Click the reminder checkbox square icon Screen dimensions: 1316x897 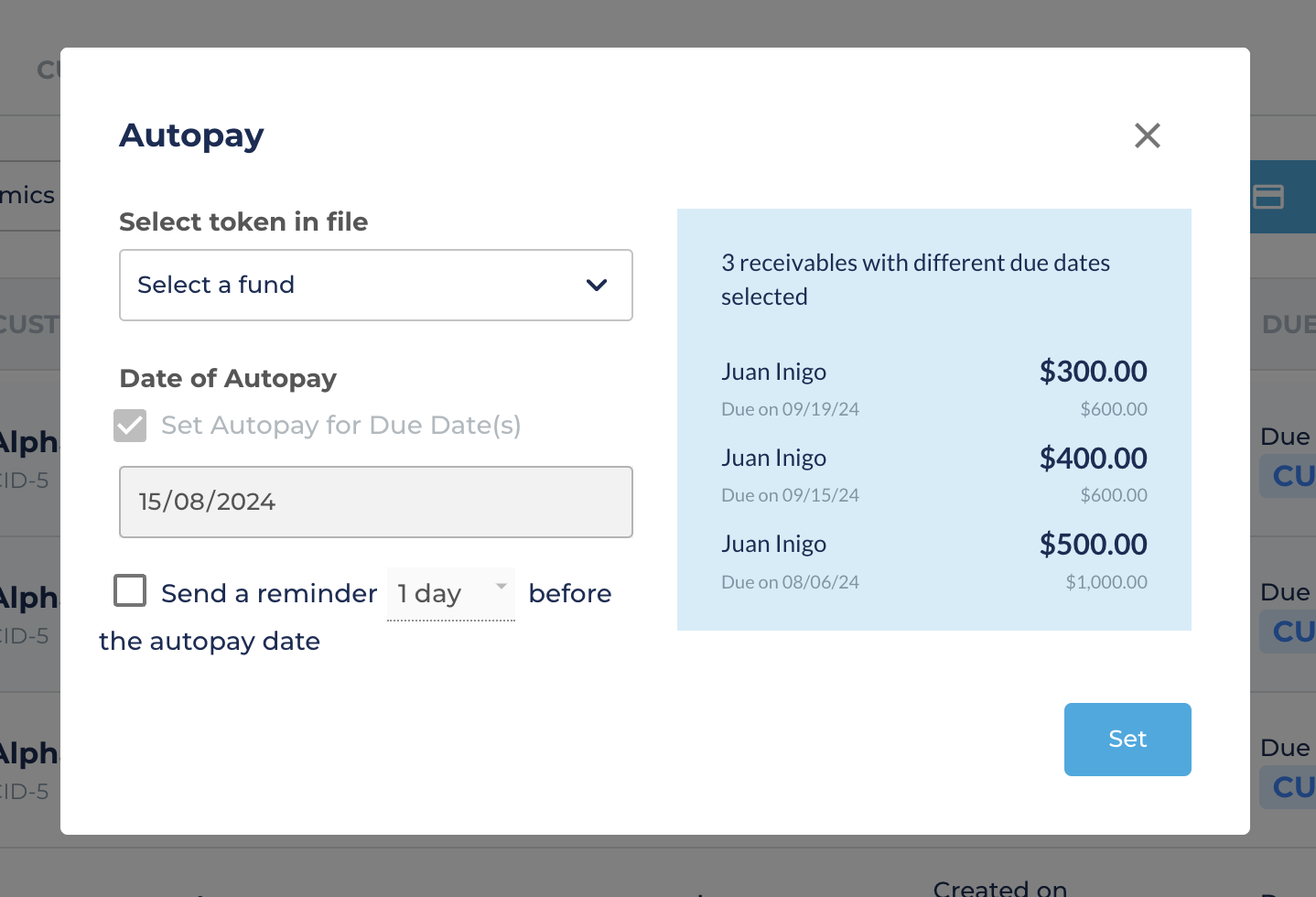point(130,590)
